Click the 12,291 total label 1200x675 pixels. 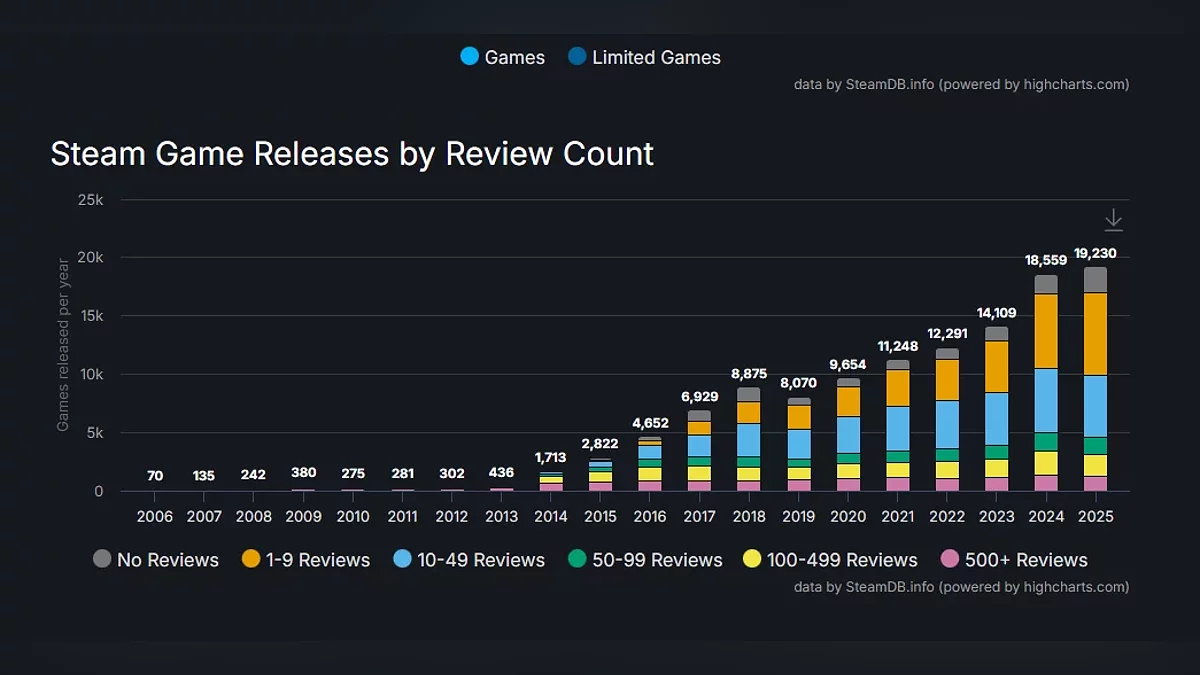click(947, 333)
